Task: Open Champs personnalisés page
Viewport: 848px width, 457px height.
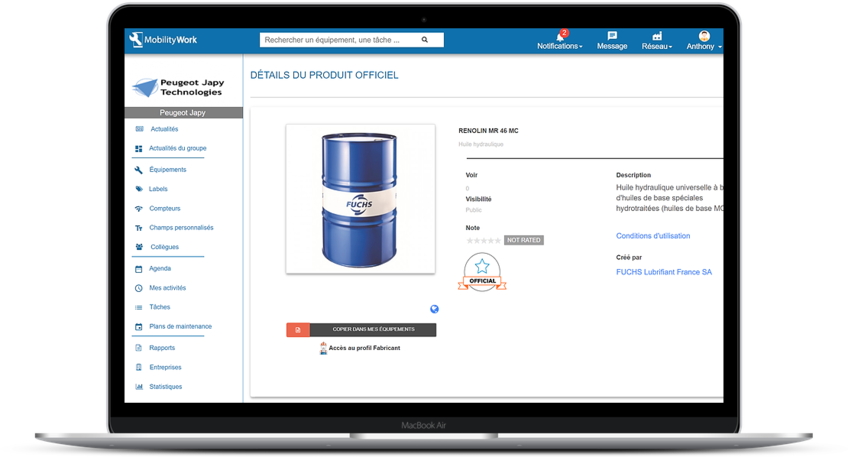Action: click(181, 228)
